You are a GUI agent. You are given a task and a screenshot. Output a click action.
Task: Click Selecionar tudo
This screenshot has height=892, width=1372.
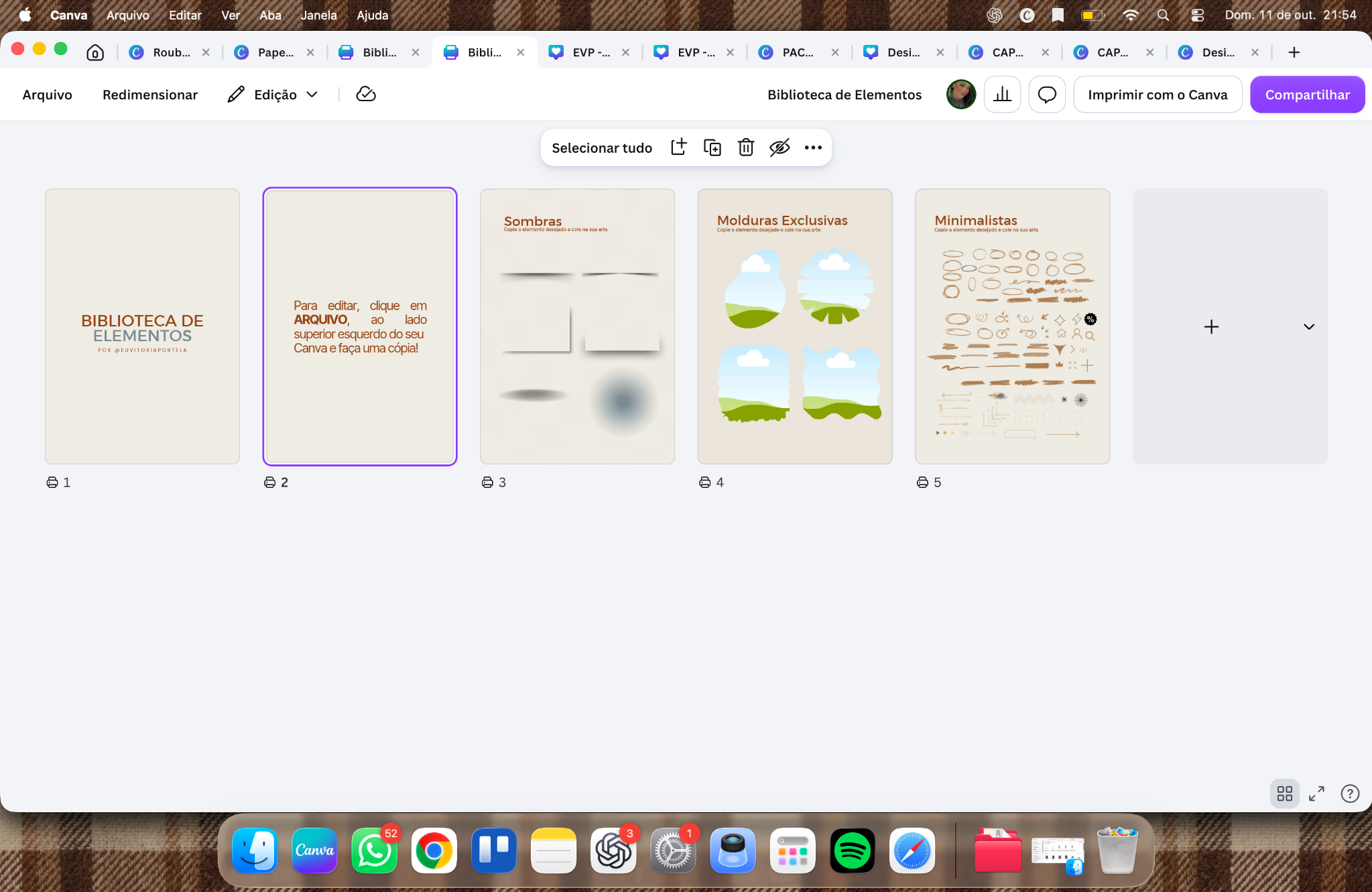point(602,147)
